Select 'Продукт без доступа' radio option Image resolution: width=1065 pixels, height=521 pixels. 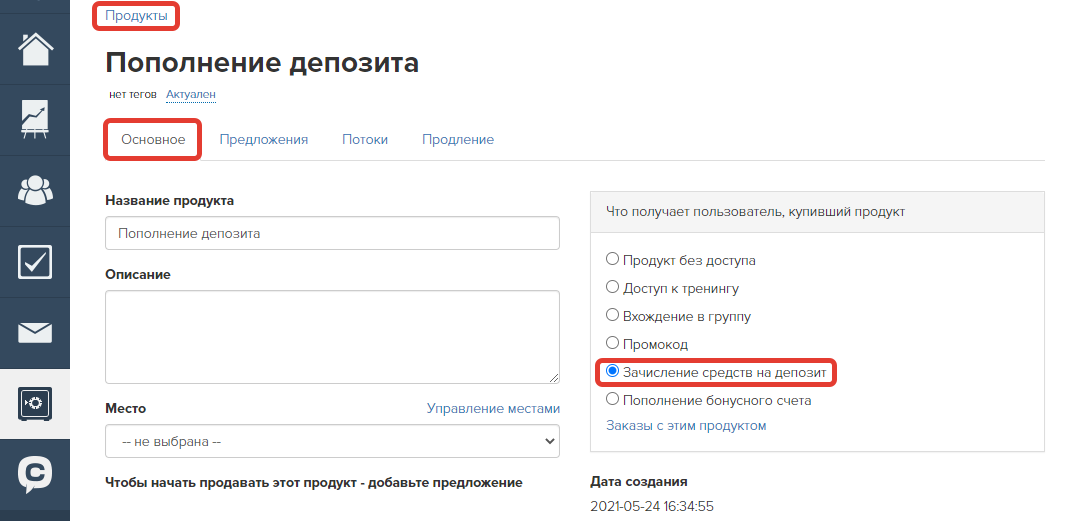[x=613, y=259]
